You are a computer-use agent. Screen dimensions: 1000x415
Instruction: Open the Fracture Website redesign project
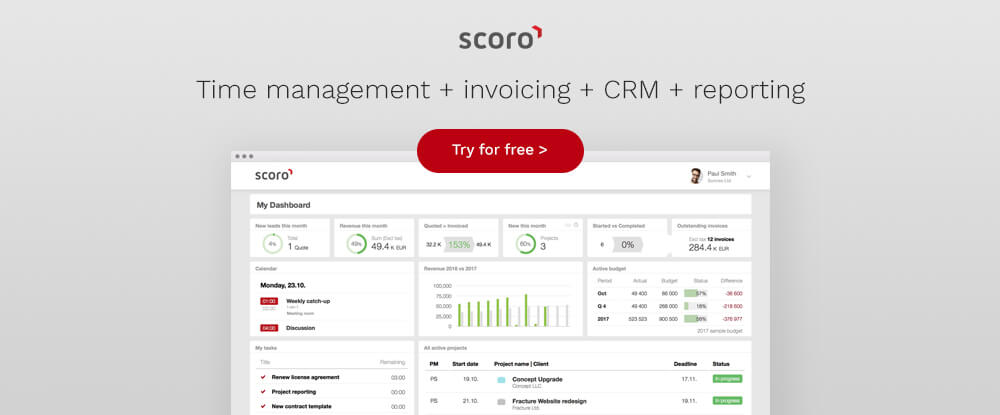coord(549,401)
